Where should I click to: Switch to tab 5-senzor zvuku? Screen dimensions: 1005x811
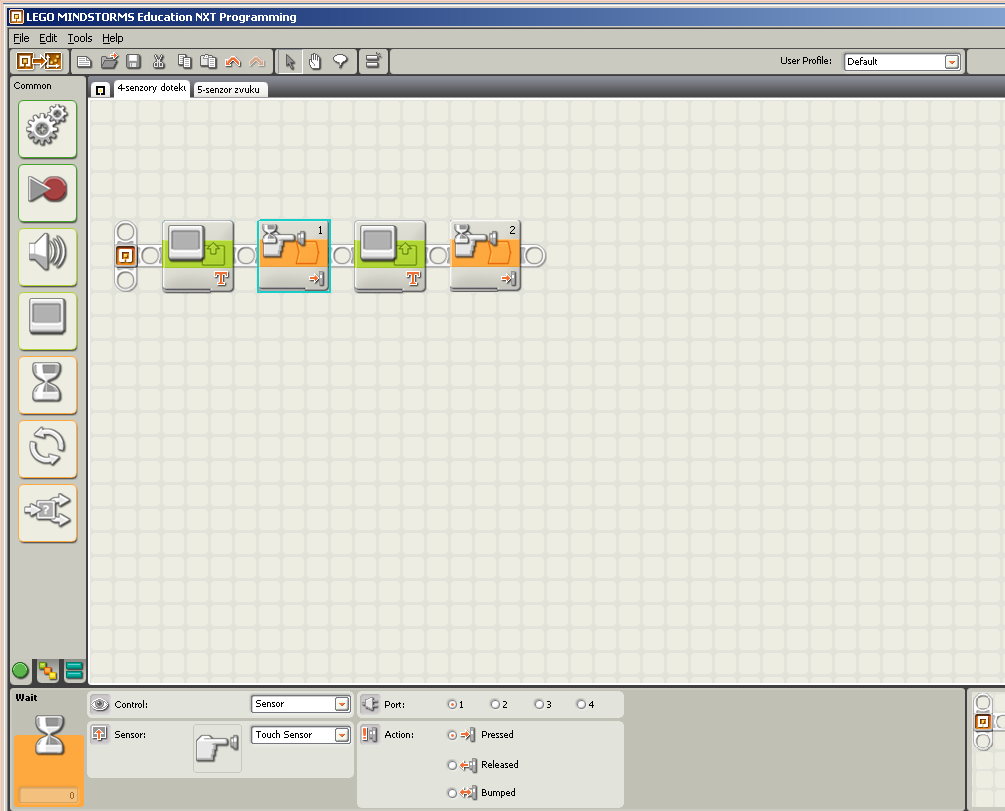[x=229, y=89]
